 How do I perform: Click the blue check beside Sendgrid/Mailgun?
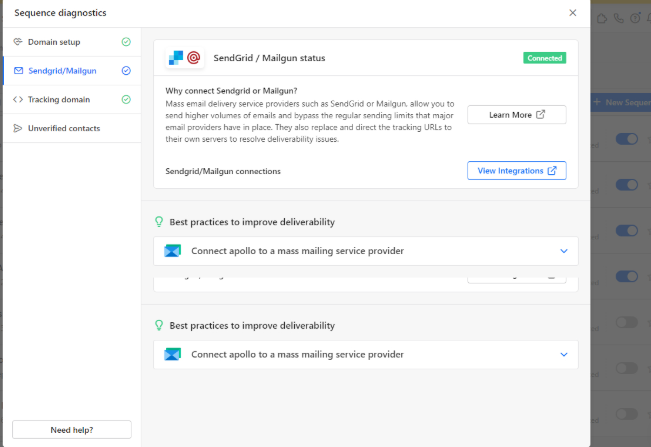pos(126,71)
